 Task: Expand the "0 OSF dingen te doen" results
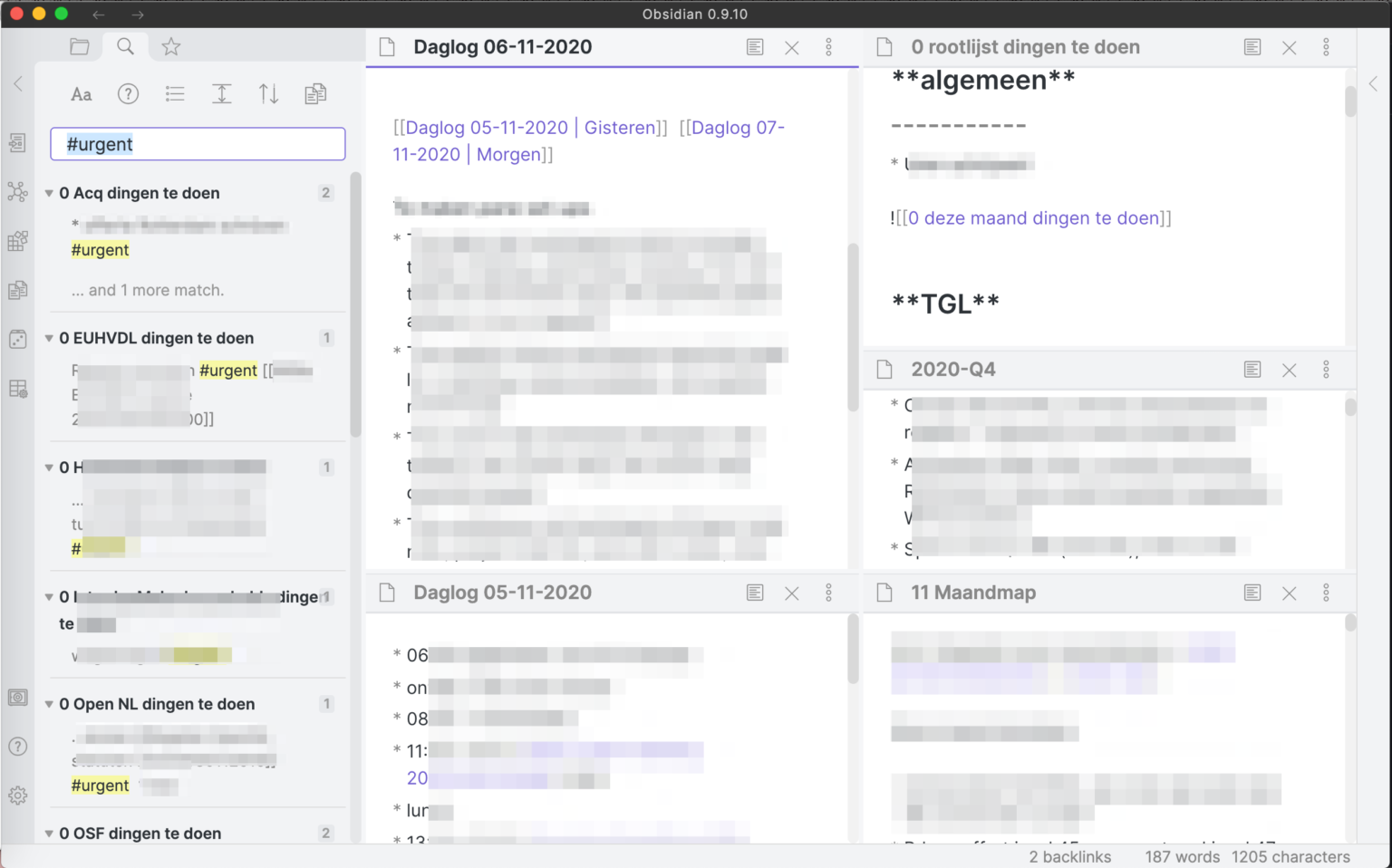coord(49,833)
